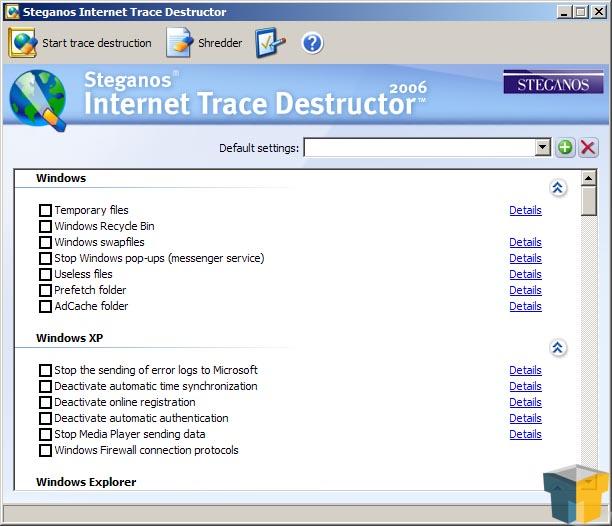Enable Deactivate automatic time synchronization checkbox

[45, 386]
